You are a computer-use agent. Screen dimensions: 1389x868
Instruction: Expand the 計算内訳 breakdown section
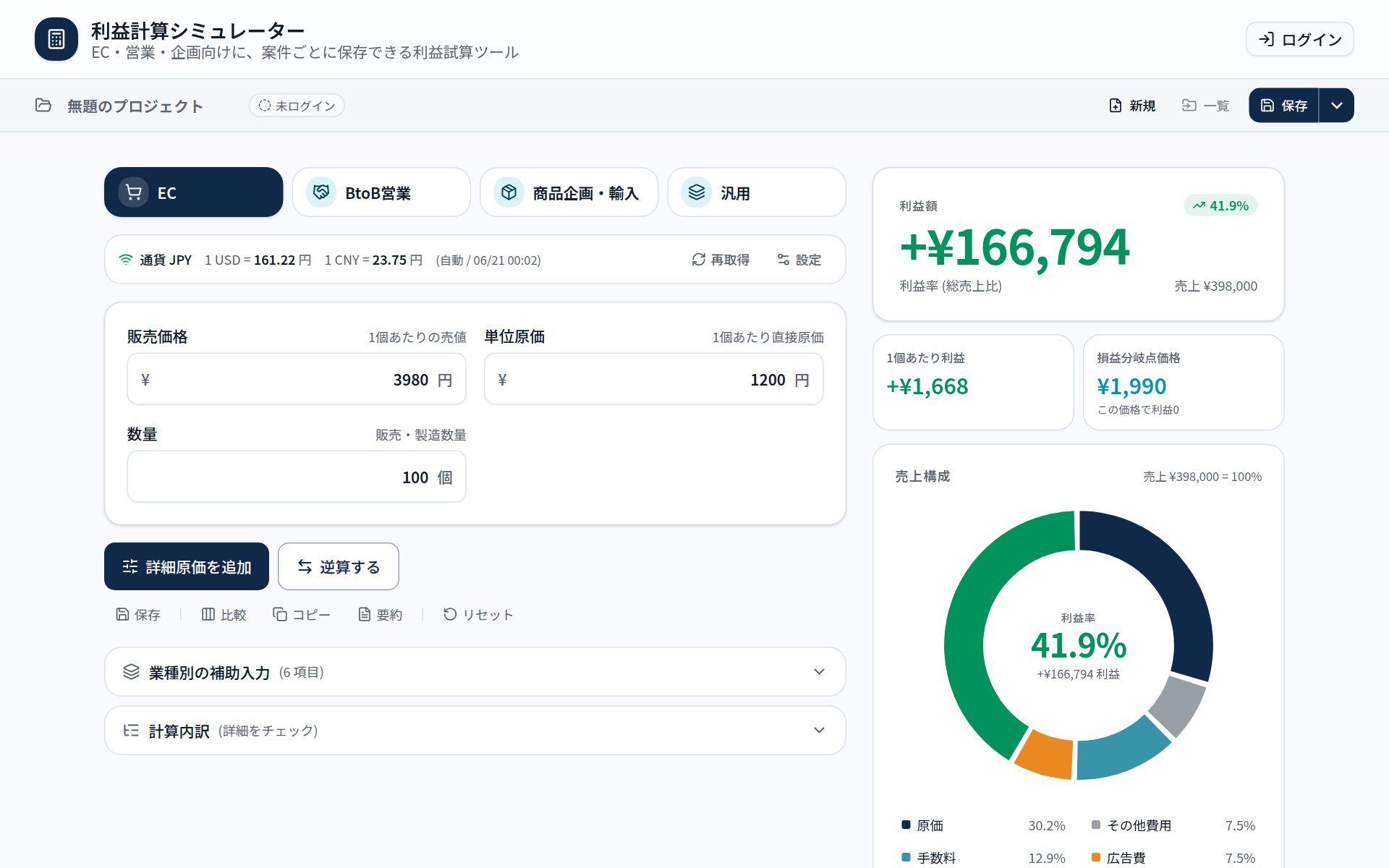coord(475,731)
